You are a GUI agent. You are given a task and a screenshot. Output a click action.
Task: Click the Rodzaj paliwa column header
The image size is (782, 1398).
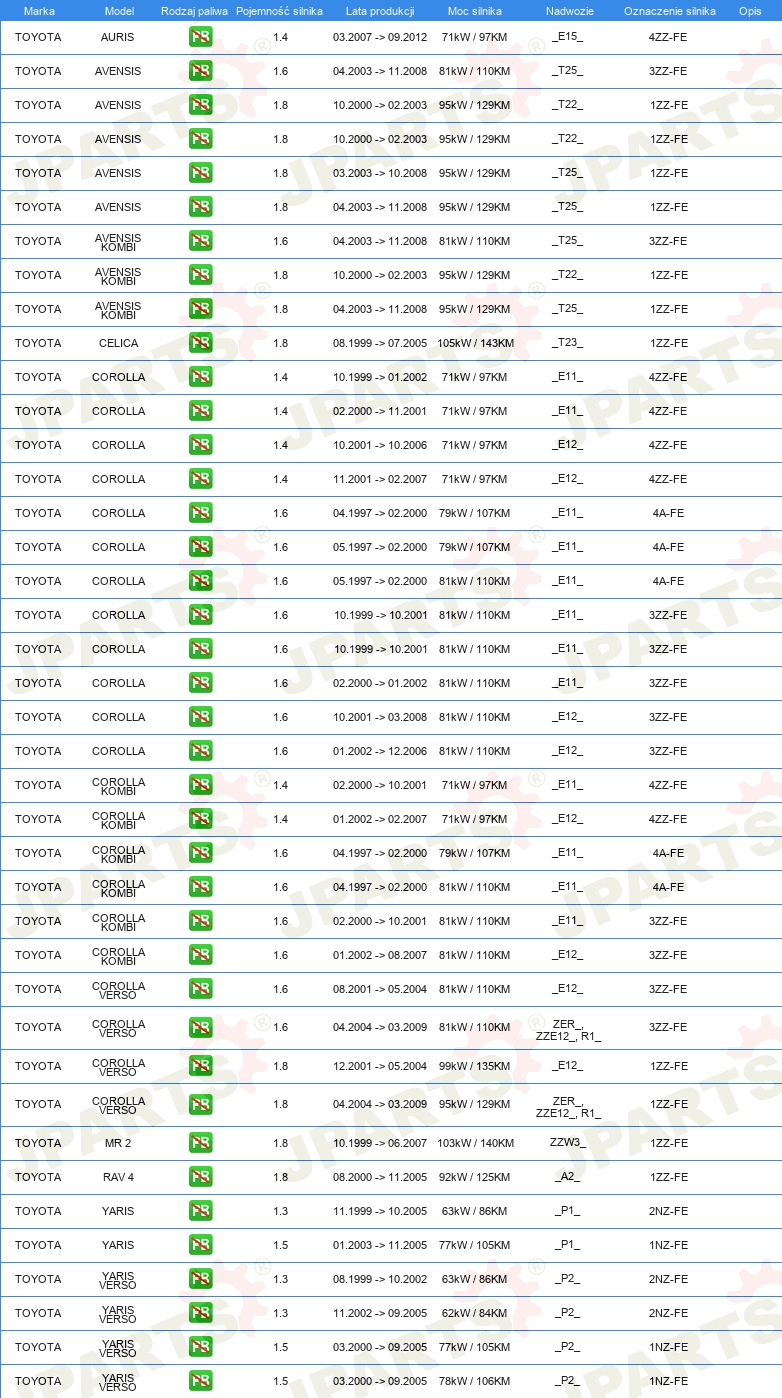pos(194,11)
